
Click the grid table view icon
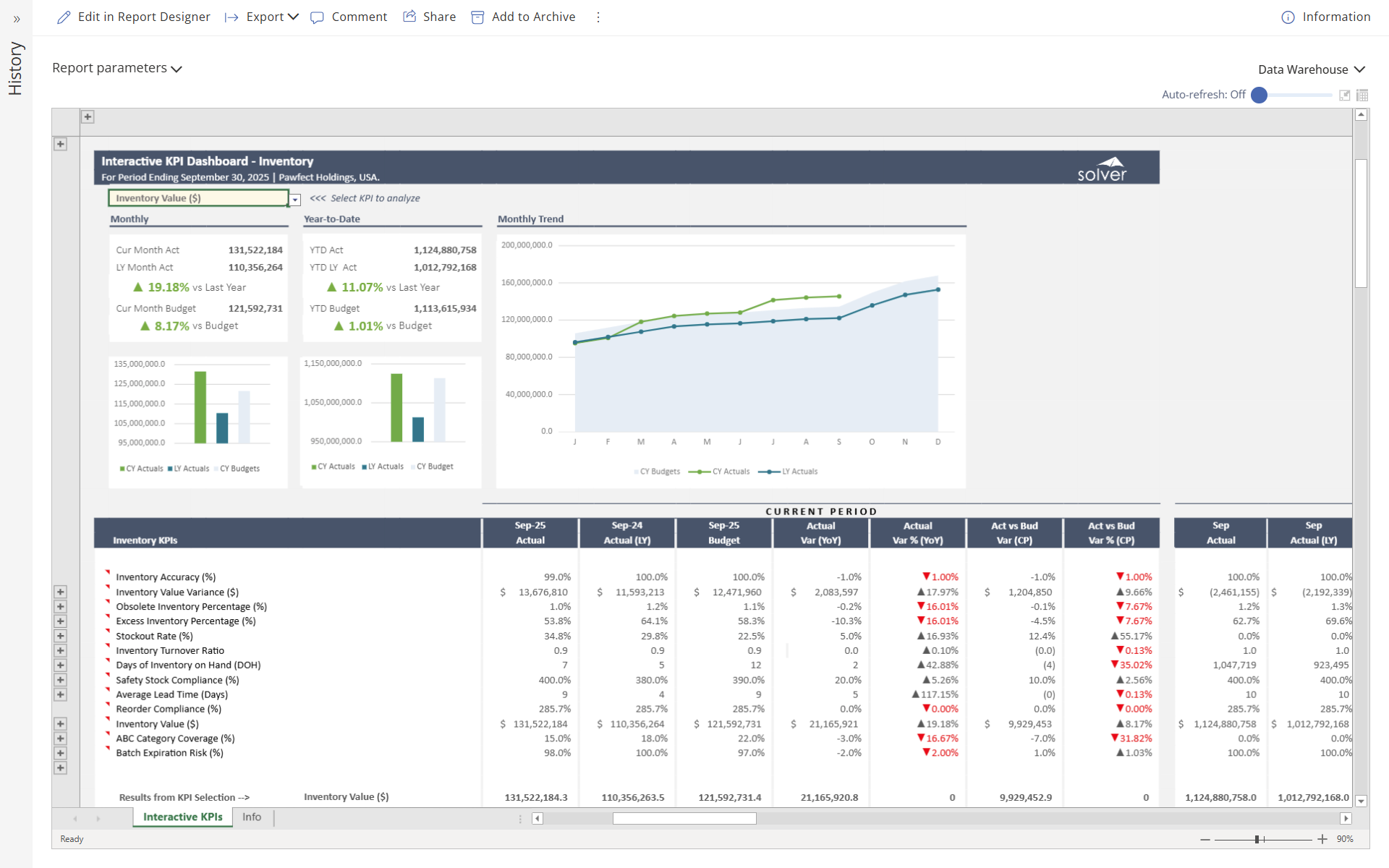click(1362, 95)
